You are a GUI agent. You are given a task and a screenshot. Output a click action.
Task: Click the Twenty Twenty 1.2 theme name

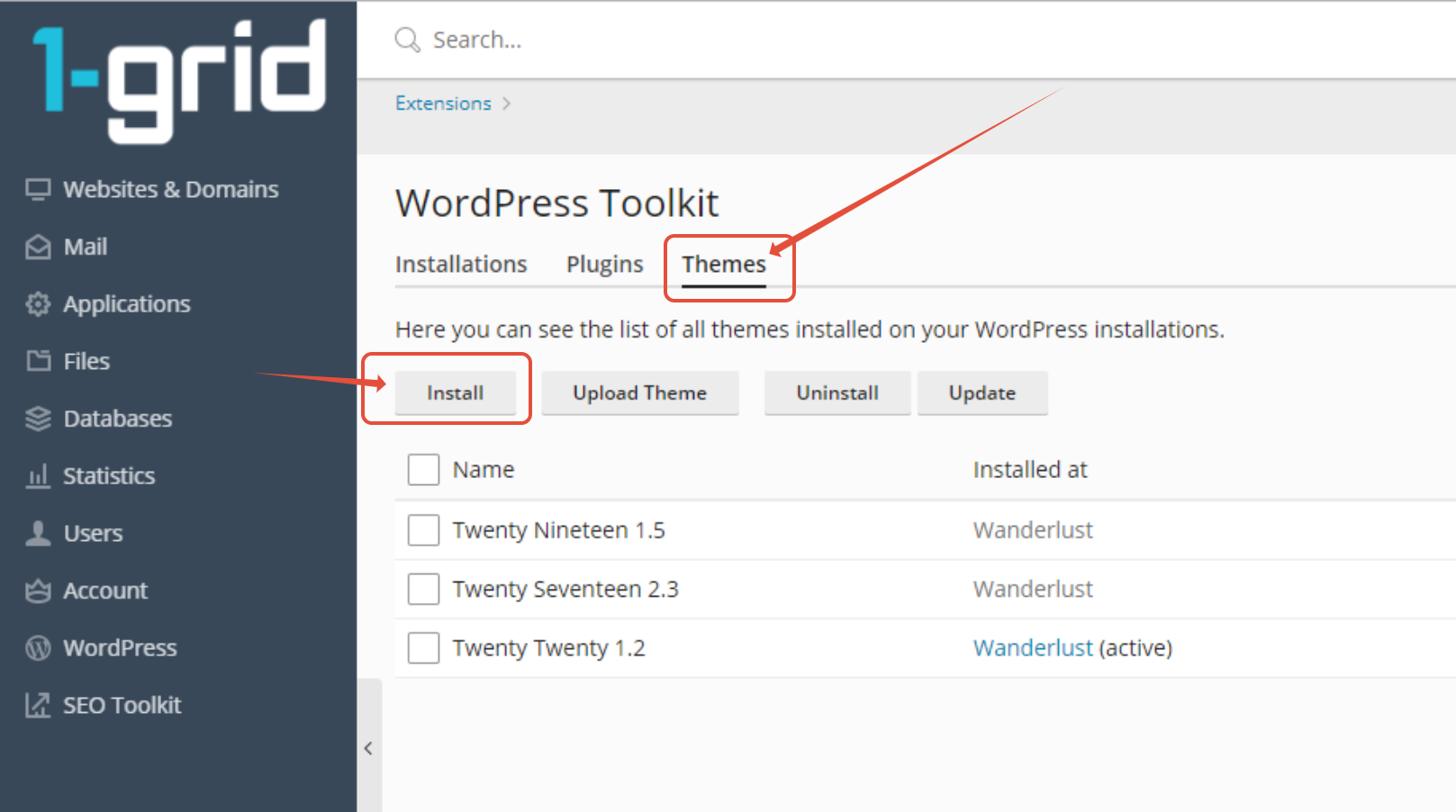(x=548, y=648)
